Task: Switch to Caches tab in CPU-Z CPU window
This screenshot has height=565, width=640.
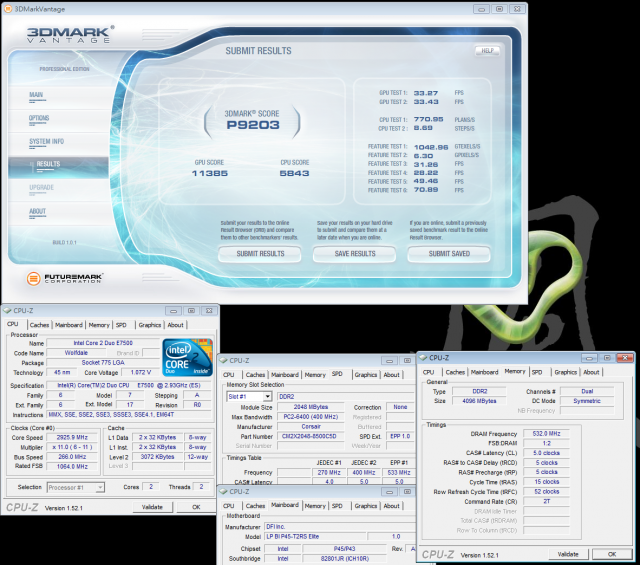Action: point(40,325)
